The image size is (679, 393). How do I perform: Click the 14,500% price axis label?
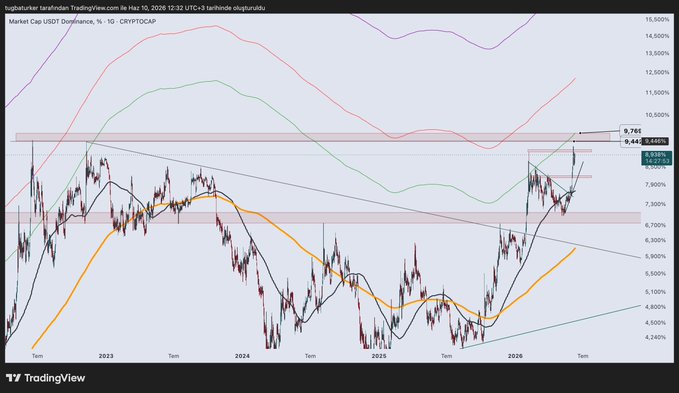point(657,36)
